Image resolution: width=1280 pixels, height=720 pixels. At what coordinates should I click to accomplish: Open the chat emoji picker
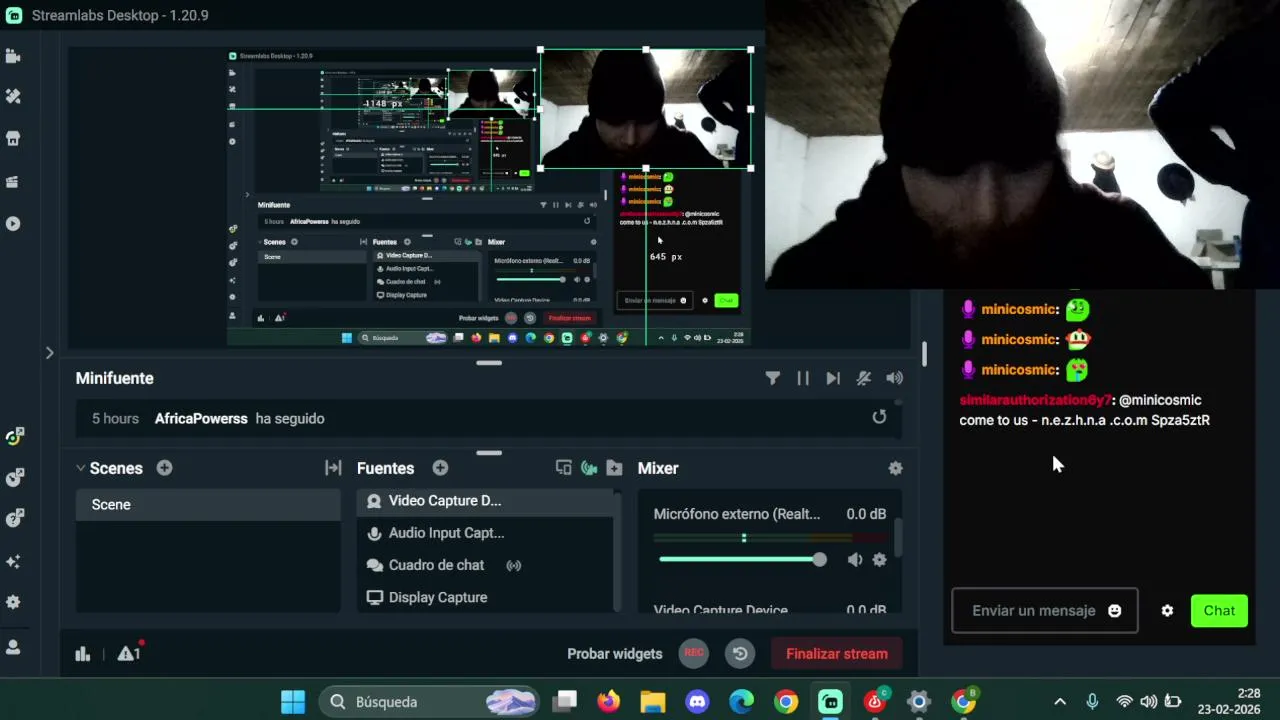(1115, 611)
